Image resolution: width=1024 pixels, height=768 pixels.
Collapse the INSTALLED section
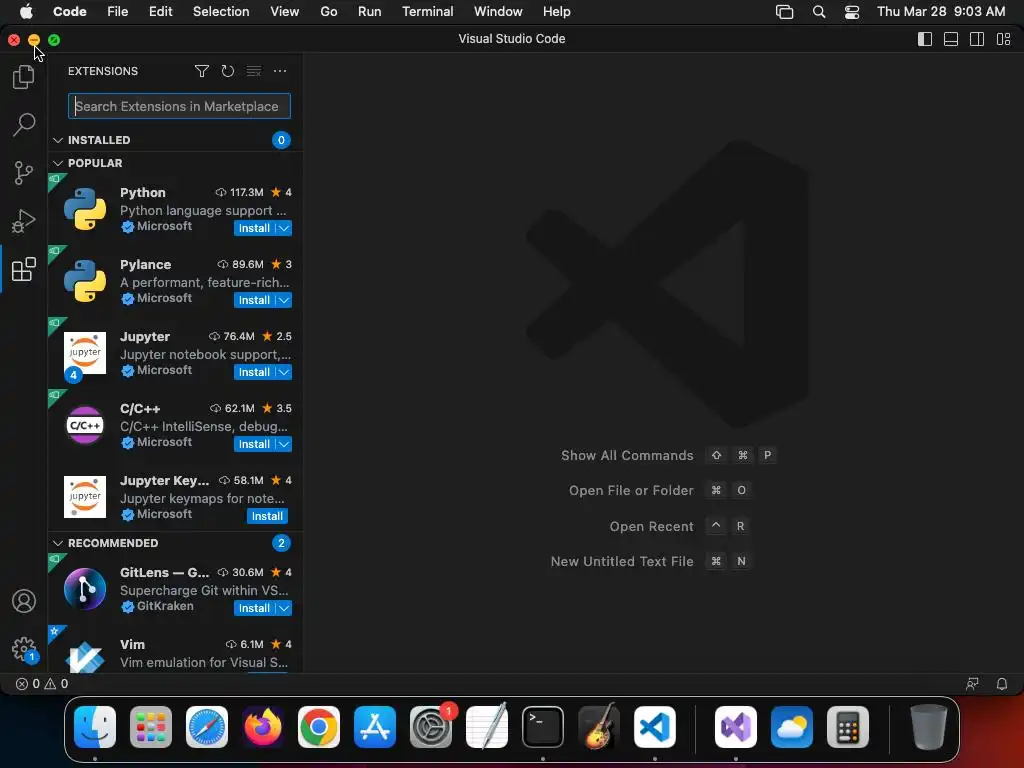[x=58, y=140]
